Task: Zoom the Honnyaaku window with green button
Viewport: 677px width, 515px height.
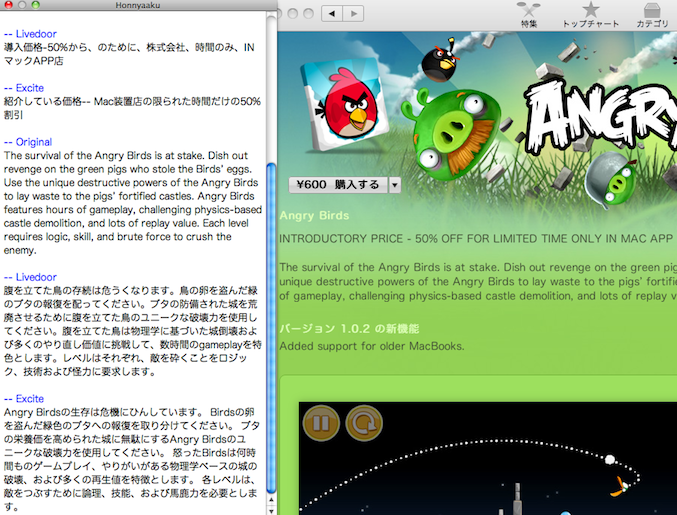Action: 35,5
